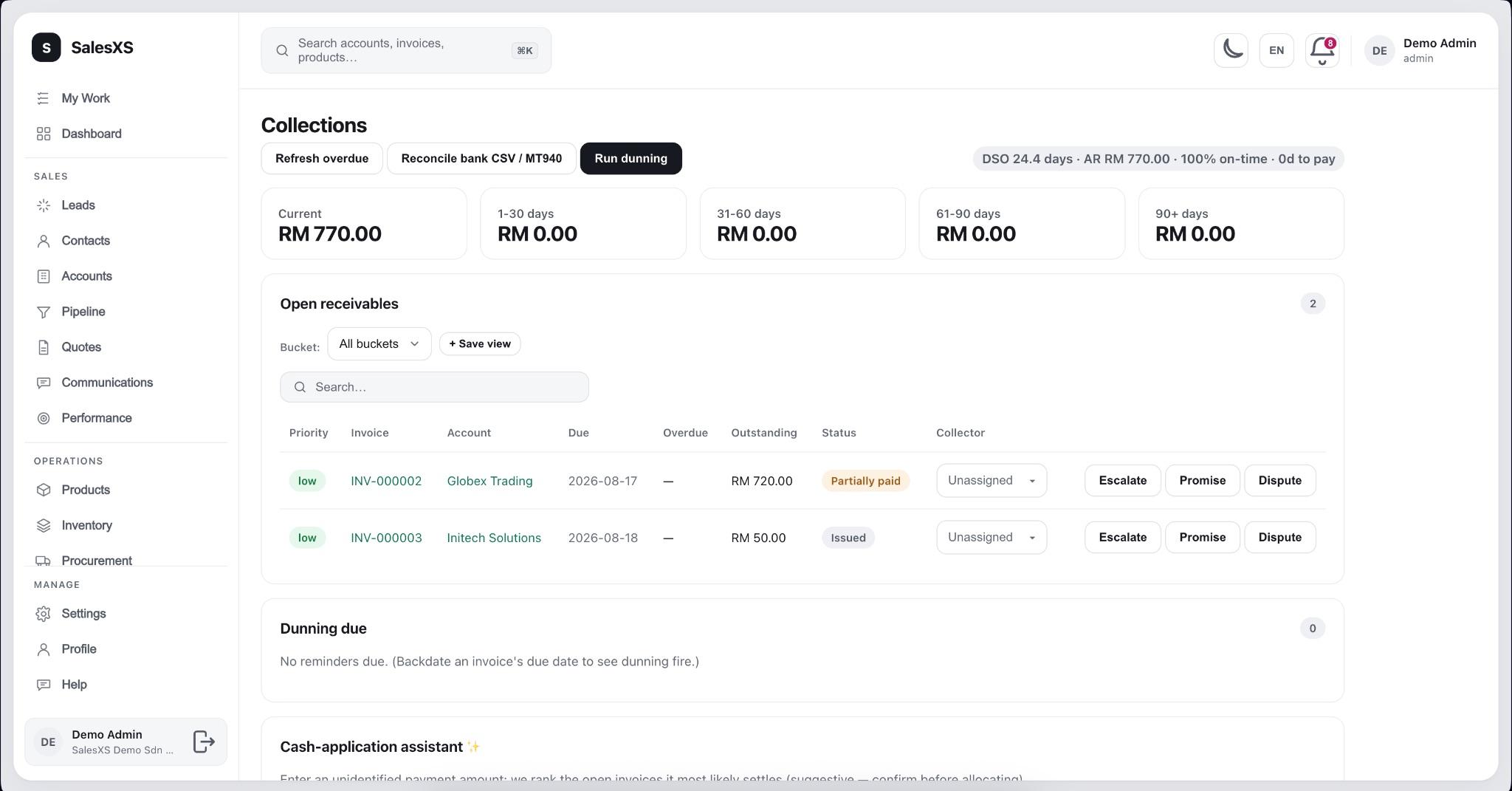Click the Settings gear icon
The height and width of the screenshot is (791, 1512).
click(44, 614)
